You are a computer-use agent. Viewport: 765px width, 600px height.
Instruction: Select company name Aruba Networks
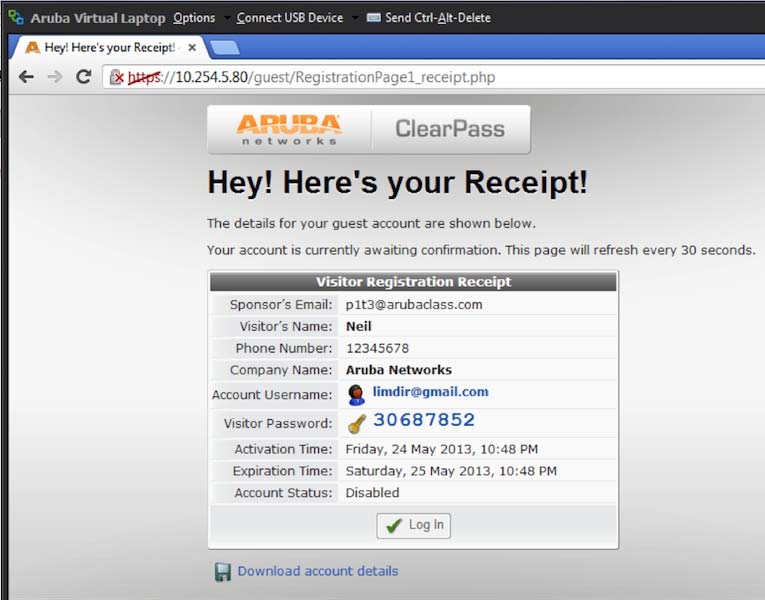click(399, 370)
